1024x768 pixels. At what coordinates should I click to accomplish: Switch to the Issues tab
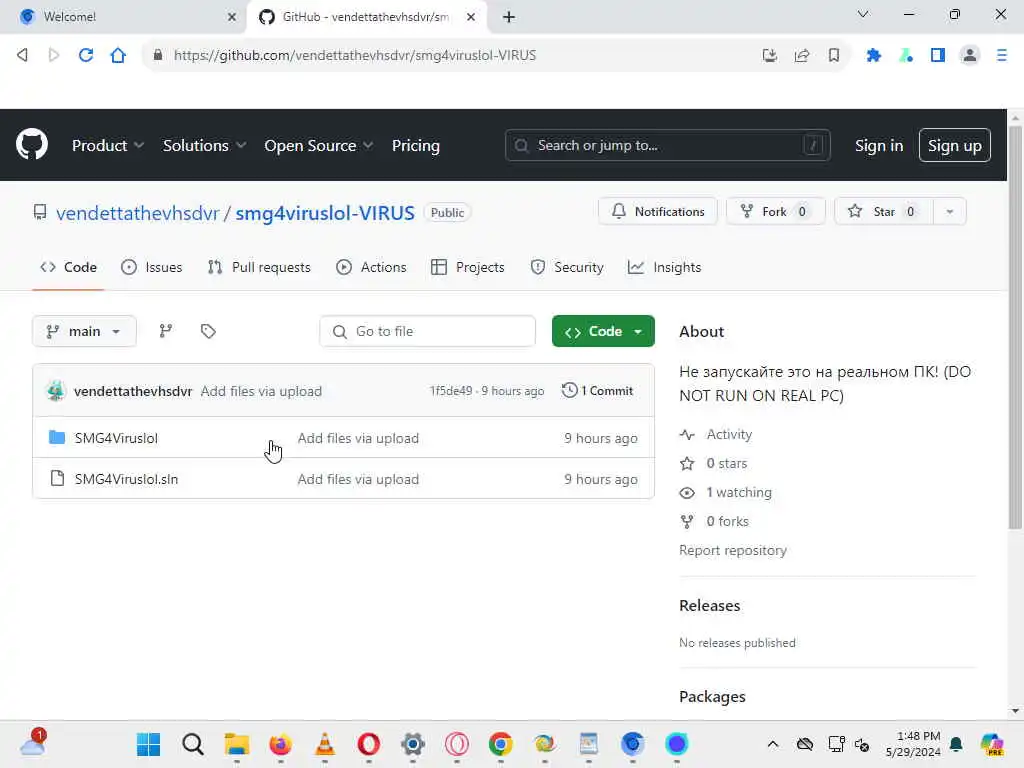pos(152,267)
